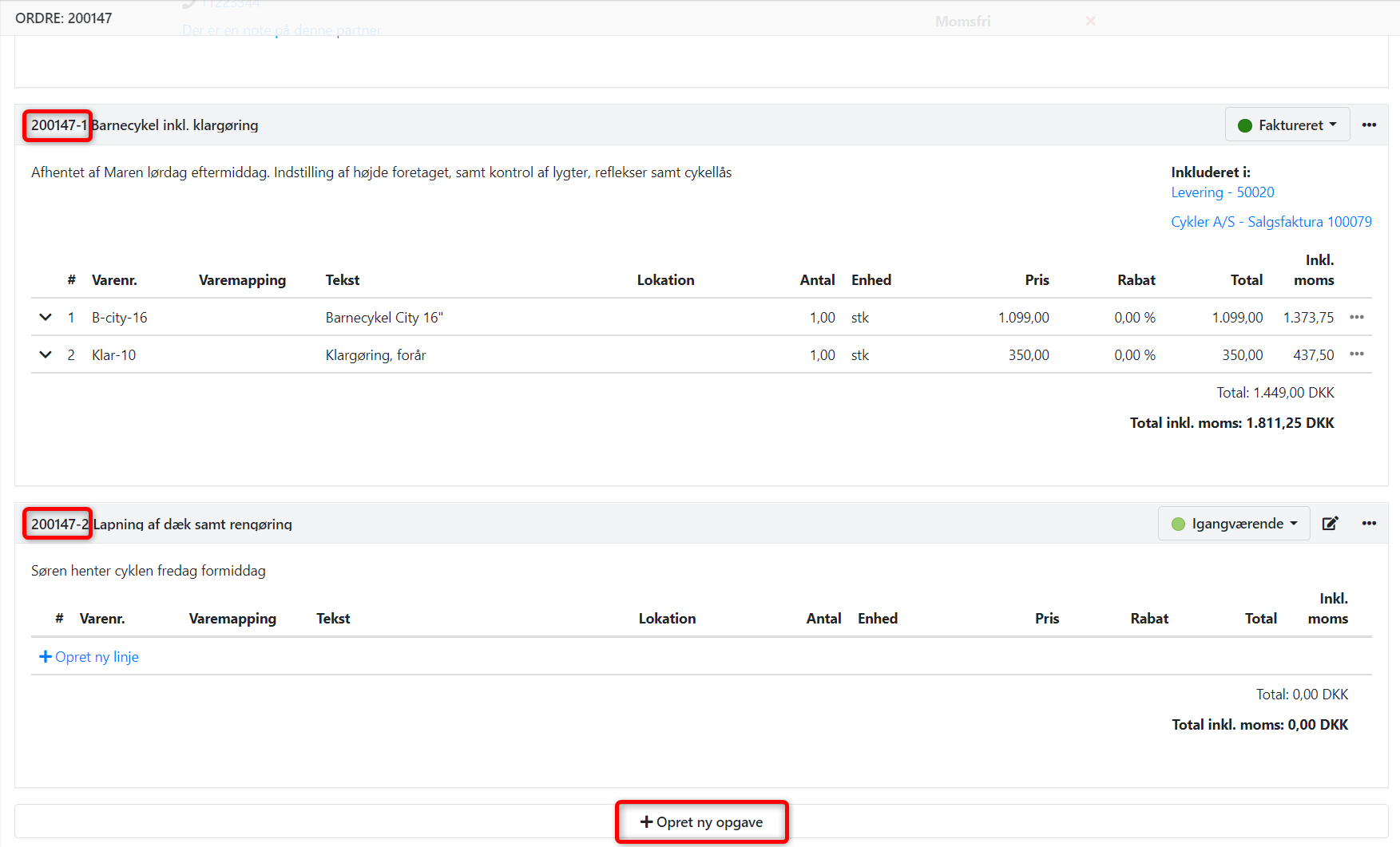This screenshot has height=847, width=1400.
Task: Click the faded X next to Momsfri
Action: (x=1090, y=21)
